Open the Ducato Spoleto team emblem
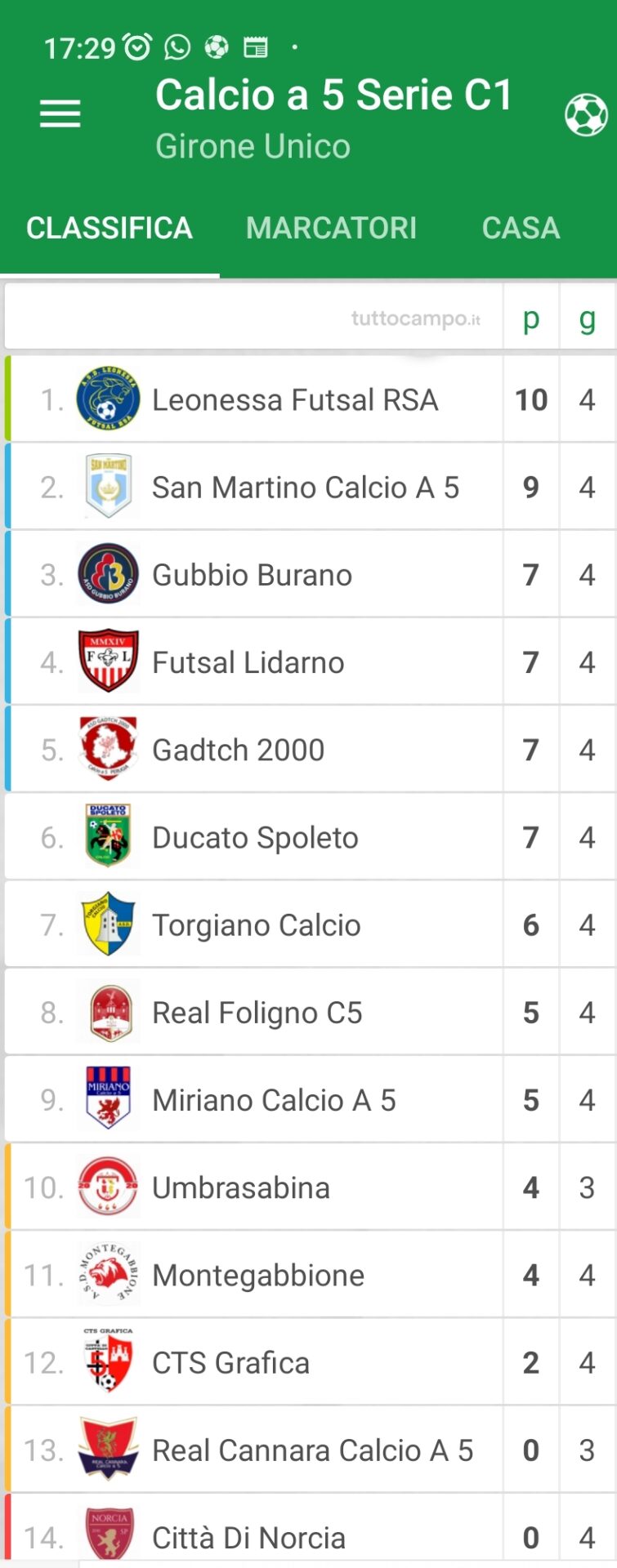Viewport: 617px width, 1568px height. (108, 837)
